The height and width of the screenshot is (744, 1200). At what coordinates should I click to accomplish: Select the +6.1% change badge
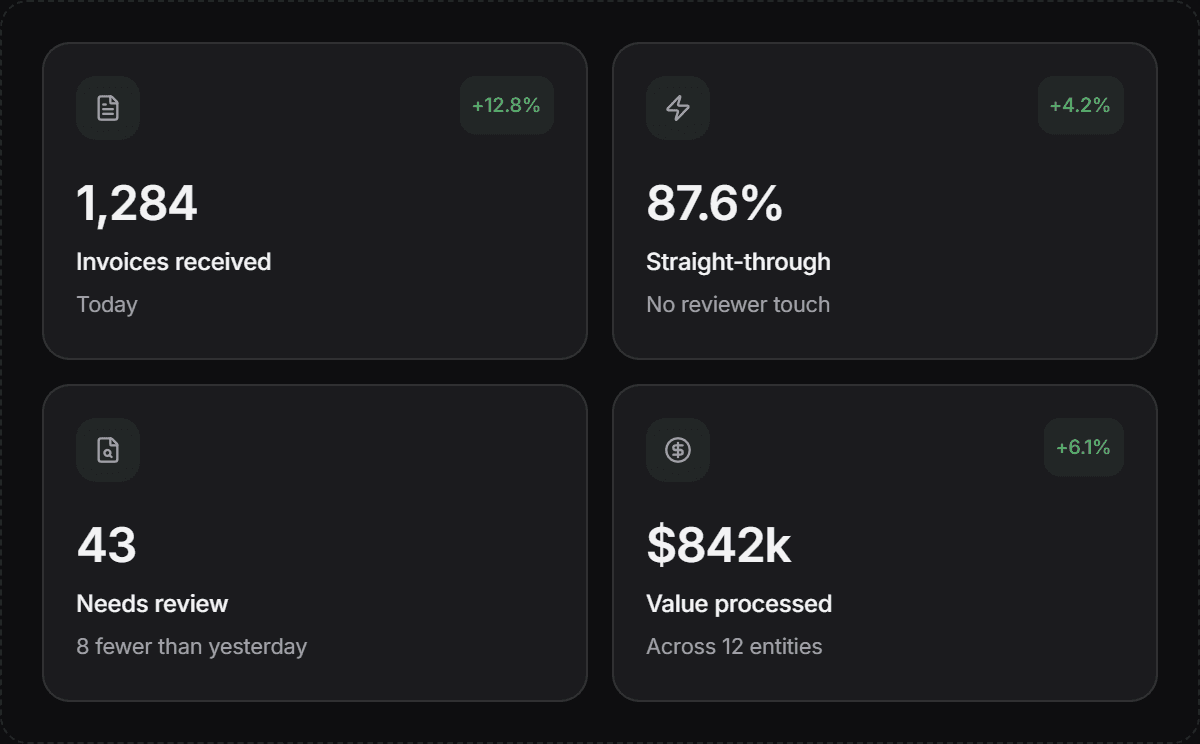(1083, 447)
